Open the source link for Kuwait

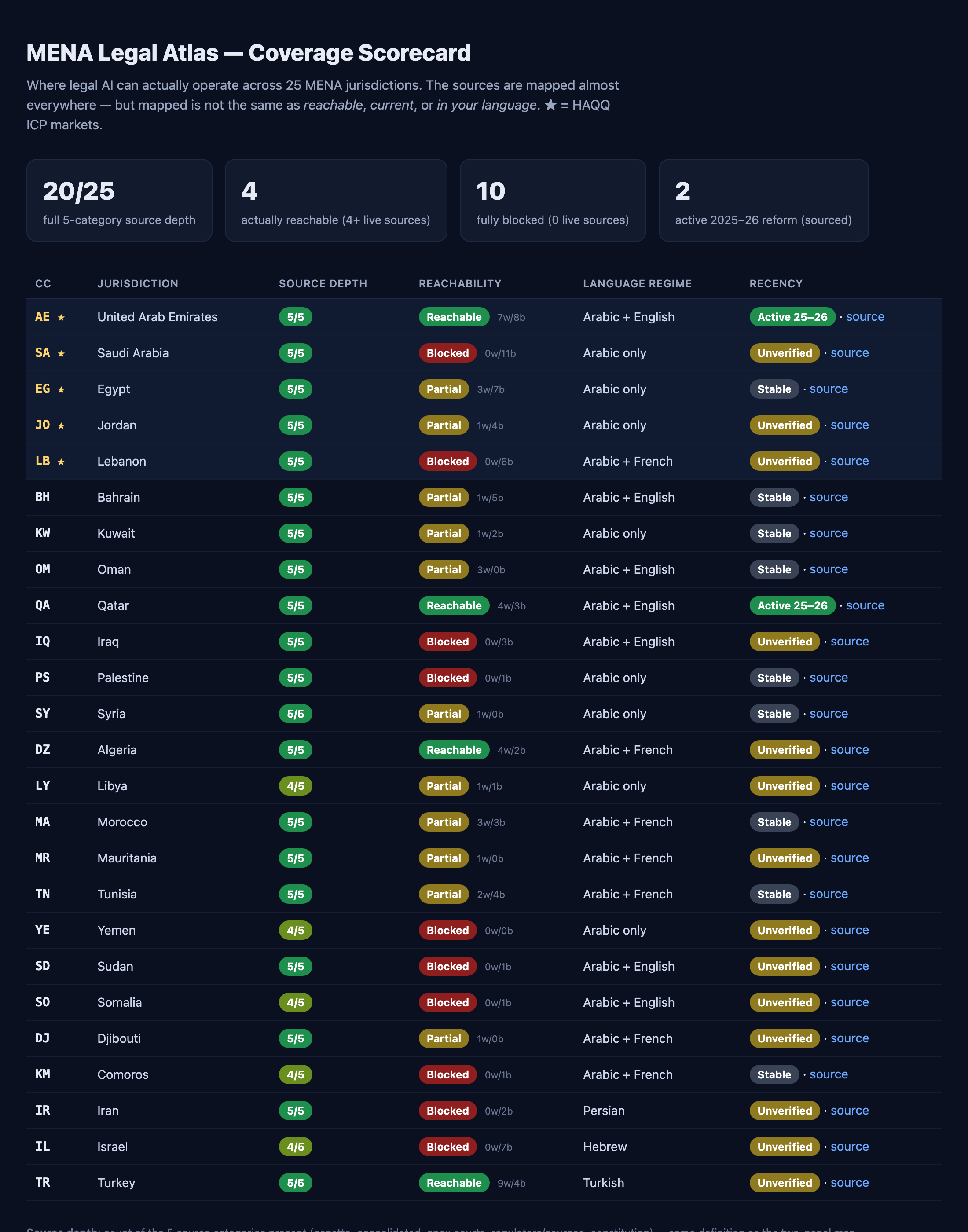[x=829, y=533]
